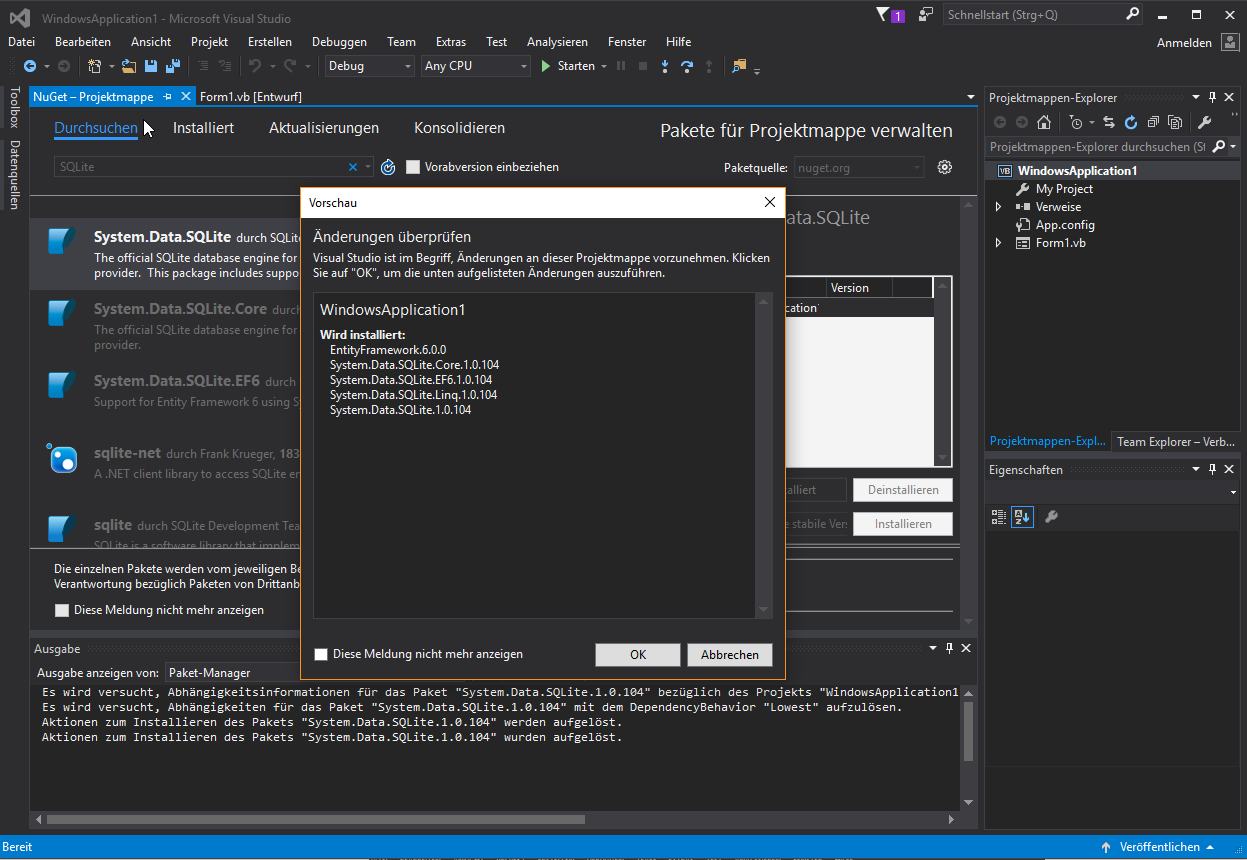Open NuGet settings gear icon
The image size is (1247, 860).
(944, 167)
